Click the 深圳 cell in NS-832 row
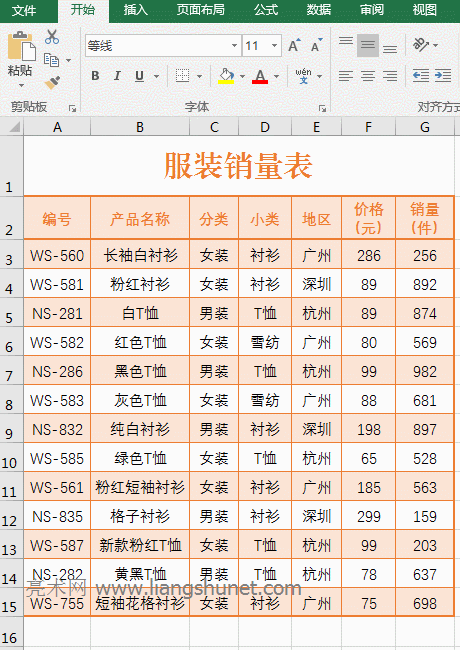 point(317,429)
